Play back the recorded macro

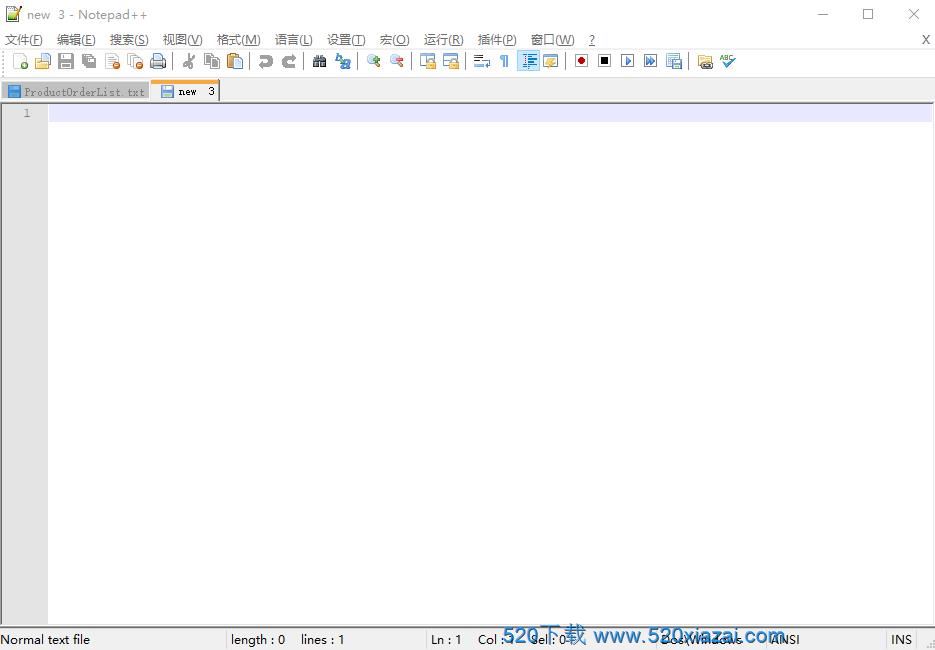click(627, 61)
